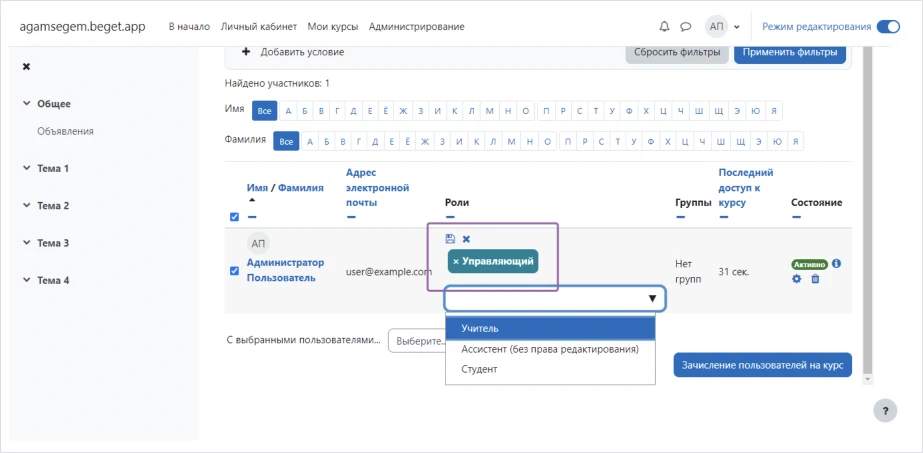Viewport: 923px width, 453px height.
Task: Click Зачисление пользователей на курс button
Action: [762, 365]
